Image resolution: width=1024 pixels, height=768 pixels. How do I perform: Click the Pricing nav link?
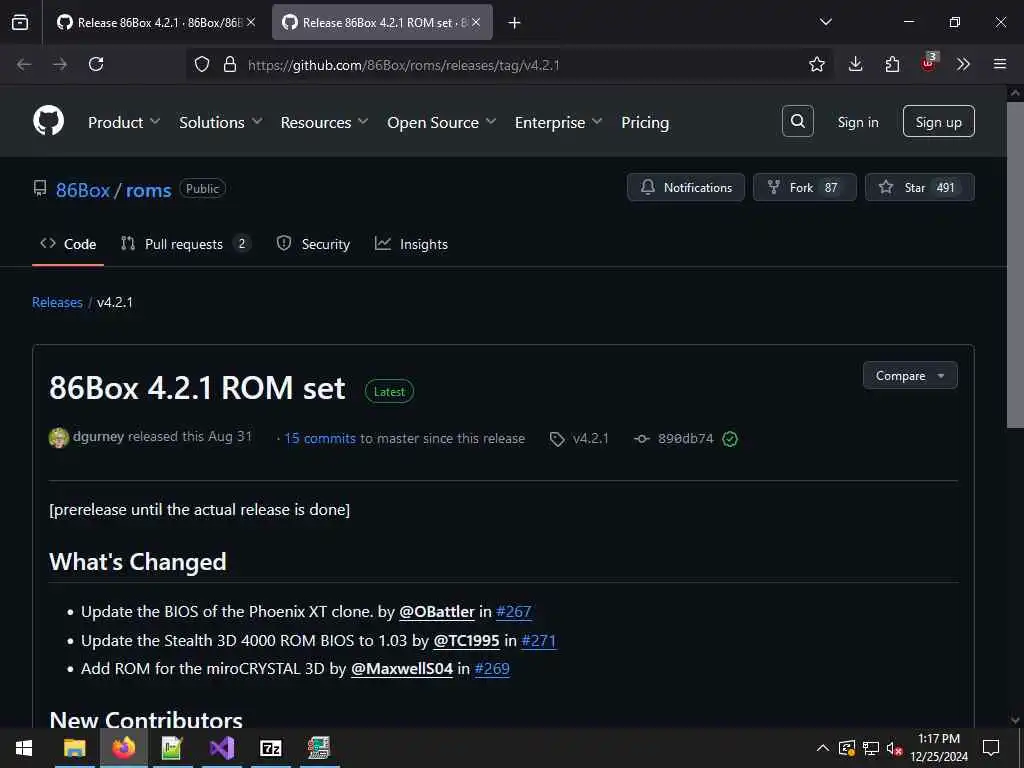pos(645,122)
